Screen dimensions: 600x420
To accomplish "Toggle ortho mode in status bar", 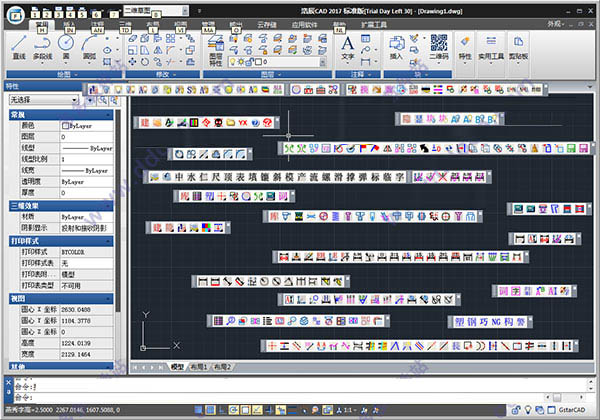I will pos(222,410).
